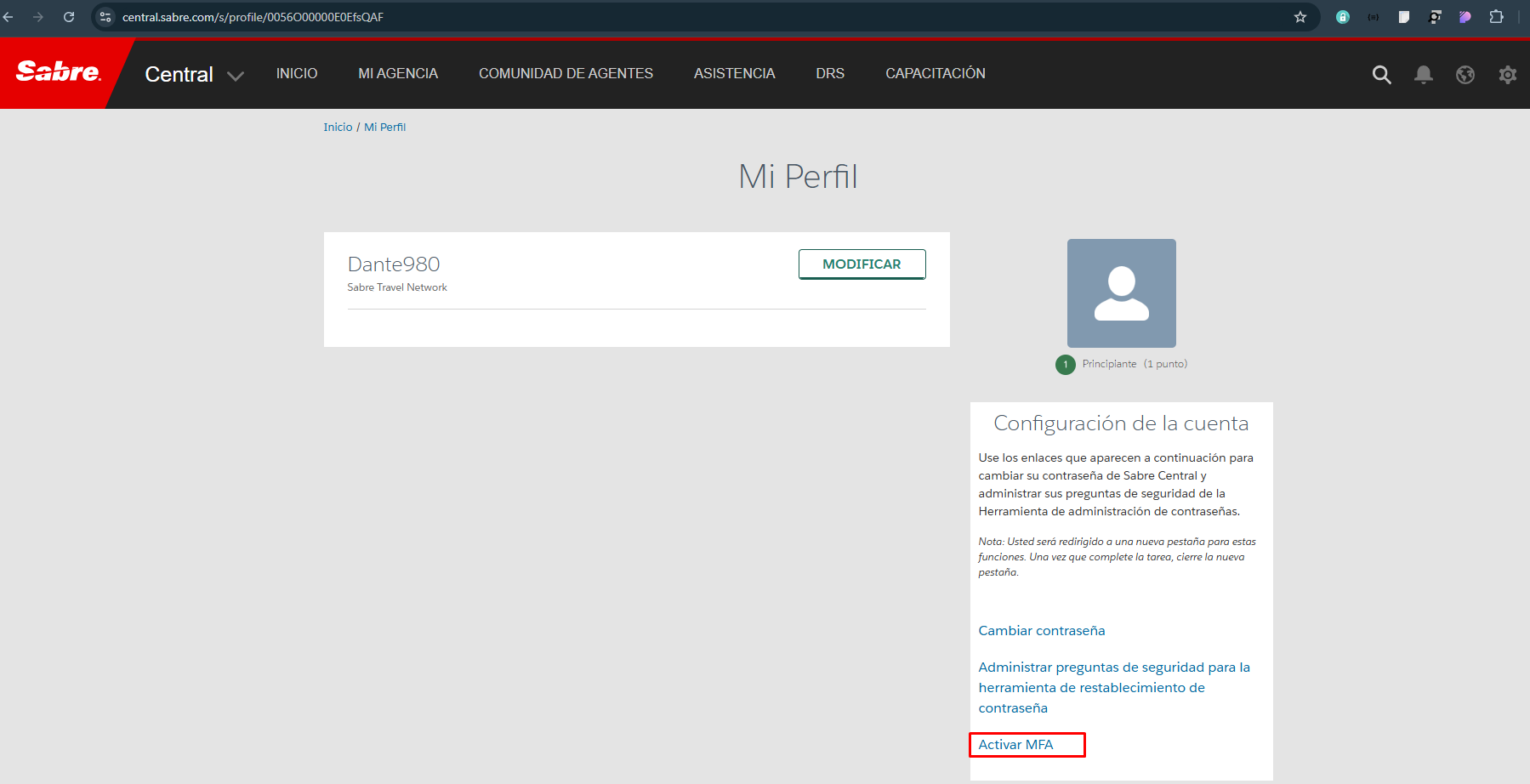The image size is (1530, 784).
Task: Click the globe language icon
Action: click(1465, 75)
